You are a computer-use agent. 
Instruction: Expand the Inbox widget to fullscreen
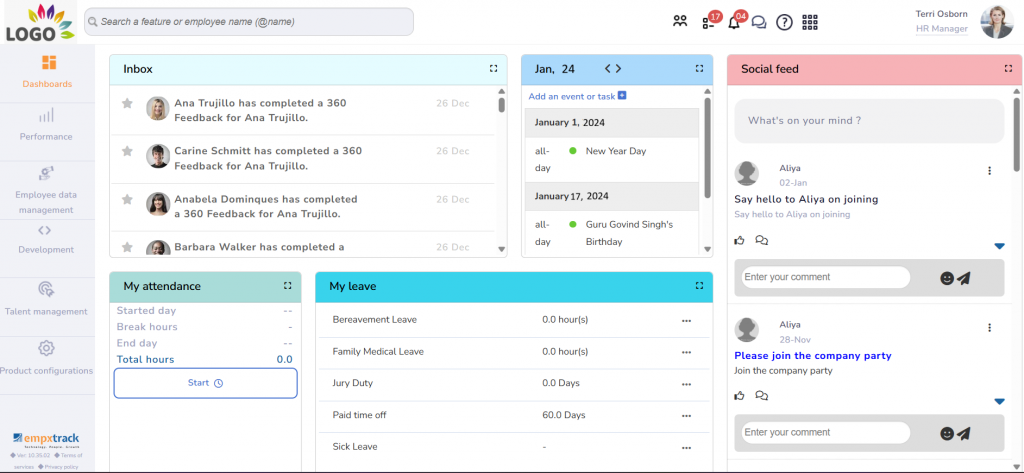(x=494, y=68)
